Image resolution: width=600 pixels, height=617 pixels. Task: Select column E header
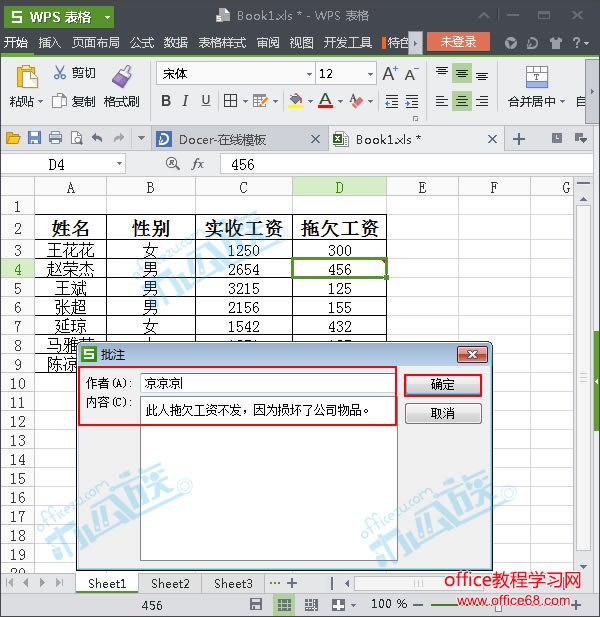coord(422,188)
